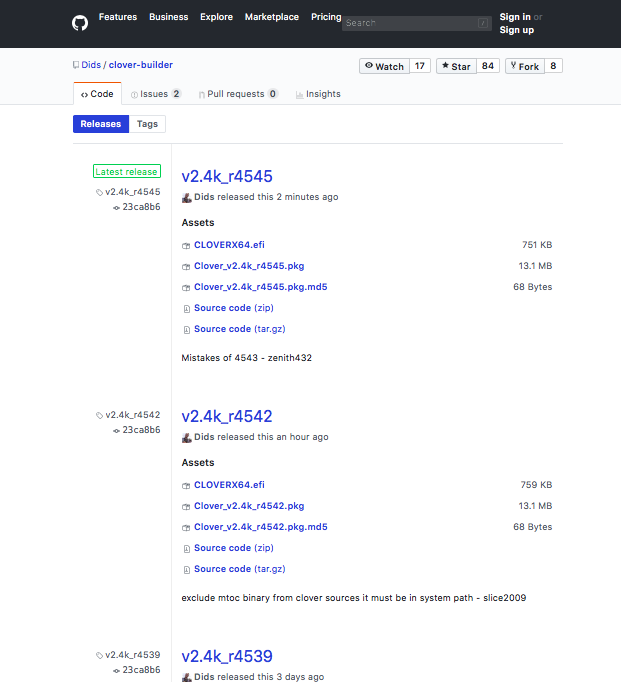Screen dimensions: 621x682
Task: Open commit 23ca8b6 under tag v2.4k_r4542
Action: point(141,430)
